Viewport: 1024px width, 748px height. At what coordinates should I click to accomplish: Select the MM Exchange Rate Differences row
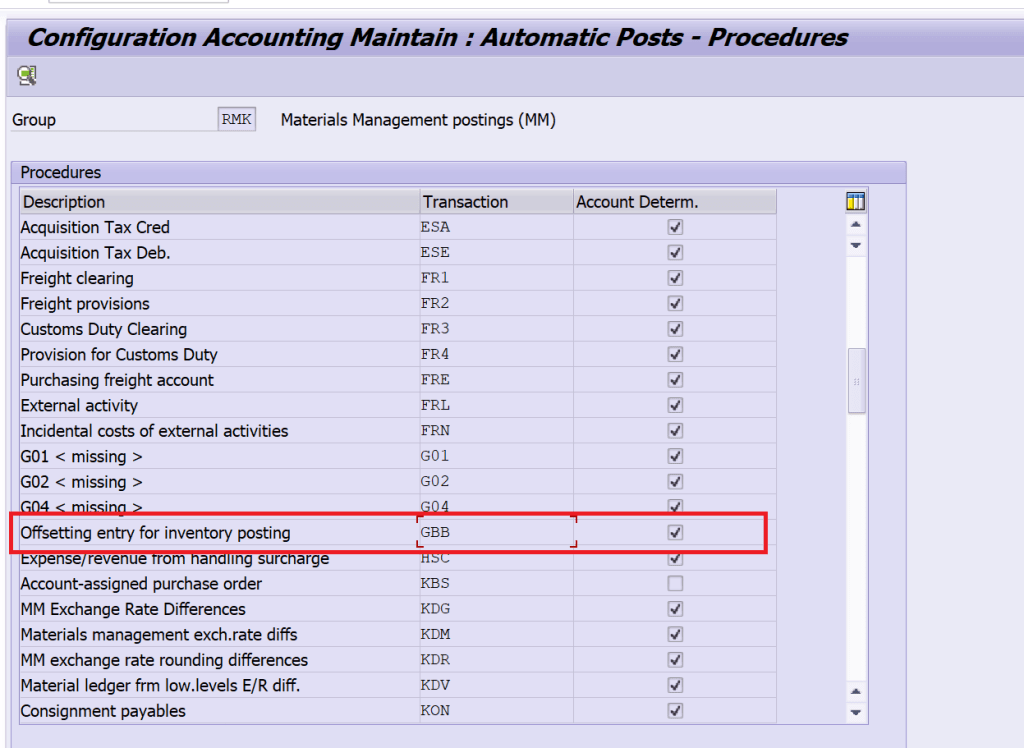tap(133, 609)
